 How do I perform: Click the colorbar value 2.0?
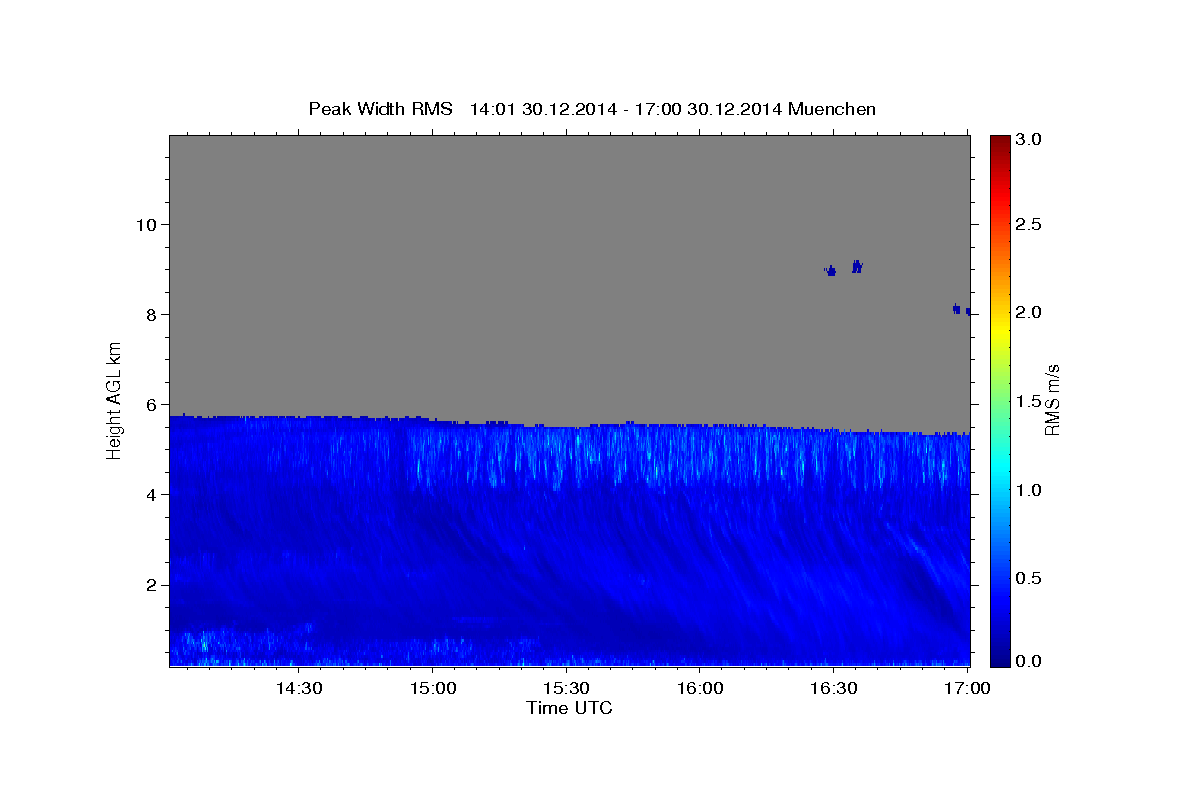tap(1028, 312)
